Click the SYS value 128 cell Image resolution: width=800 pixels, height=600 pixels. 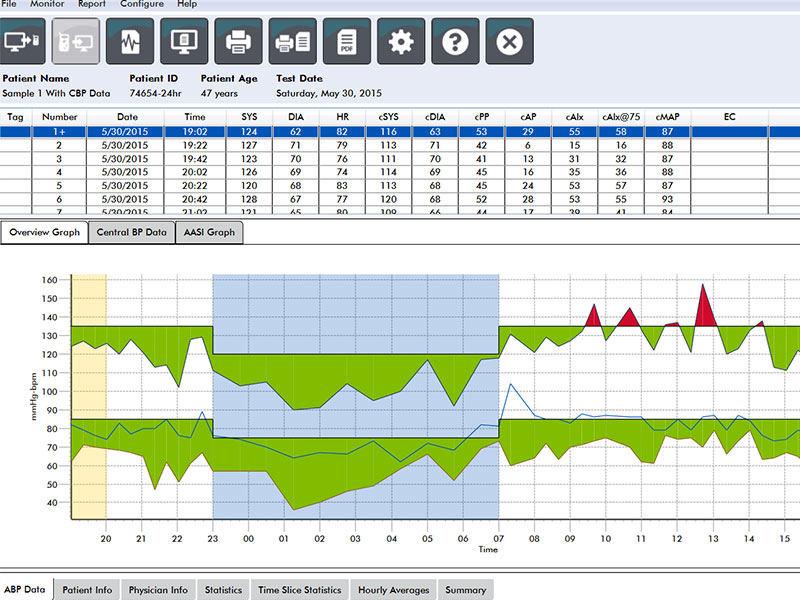[249, 199]
